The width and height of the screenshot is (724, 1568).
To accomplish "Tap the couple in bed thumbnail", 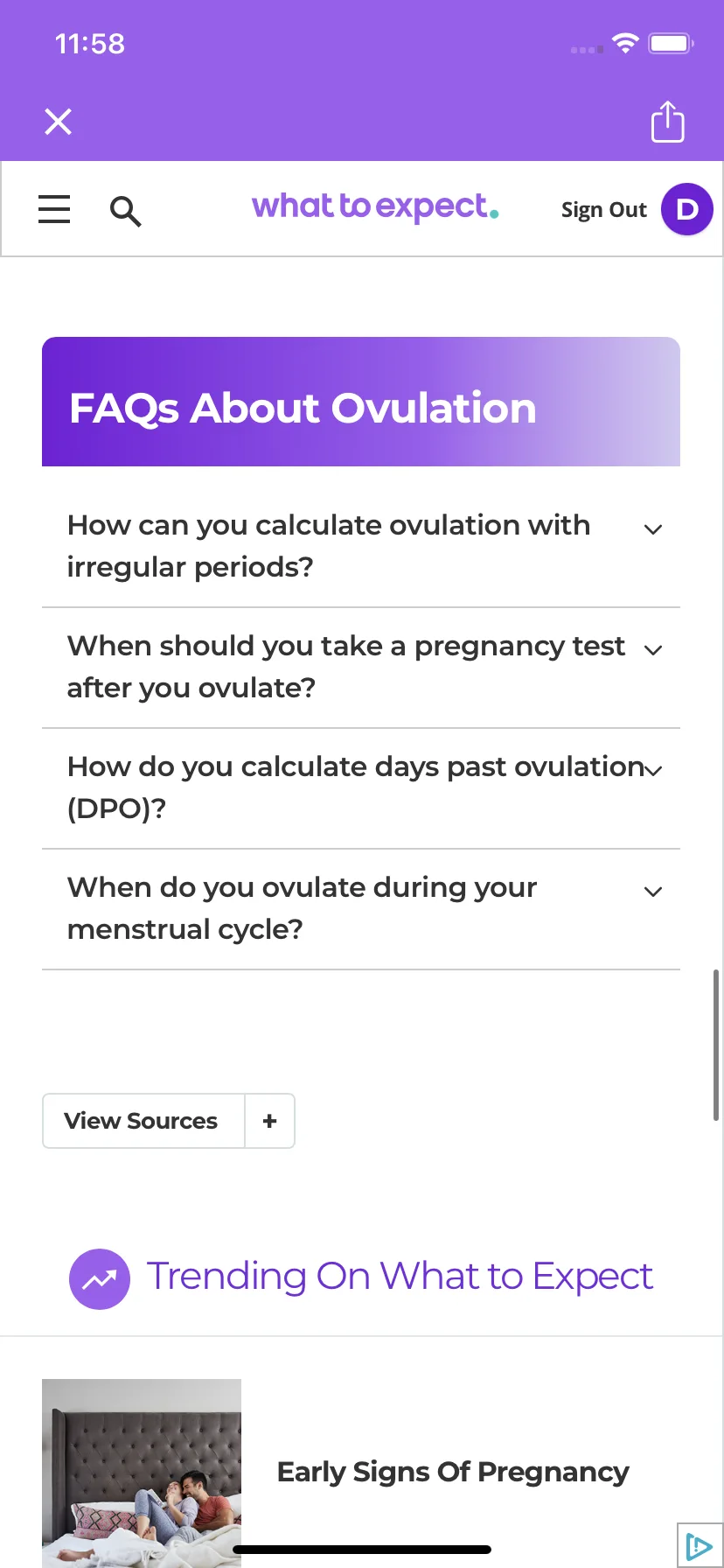I will click(x=142, y=1473).
